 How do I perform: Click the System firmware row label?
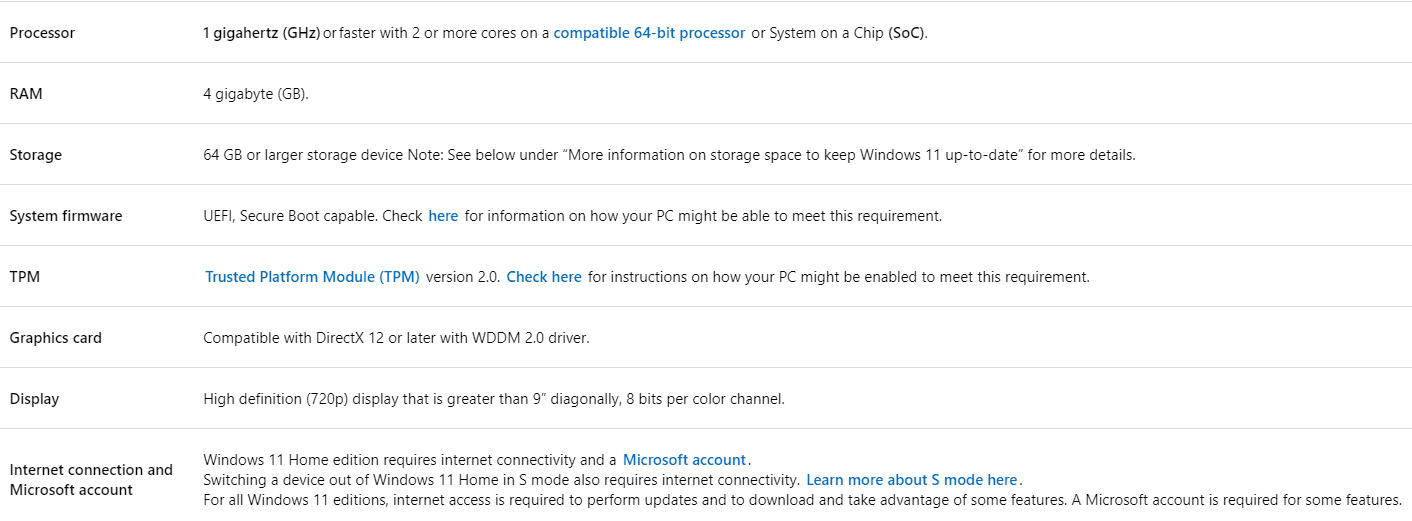tap(66, 216)
